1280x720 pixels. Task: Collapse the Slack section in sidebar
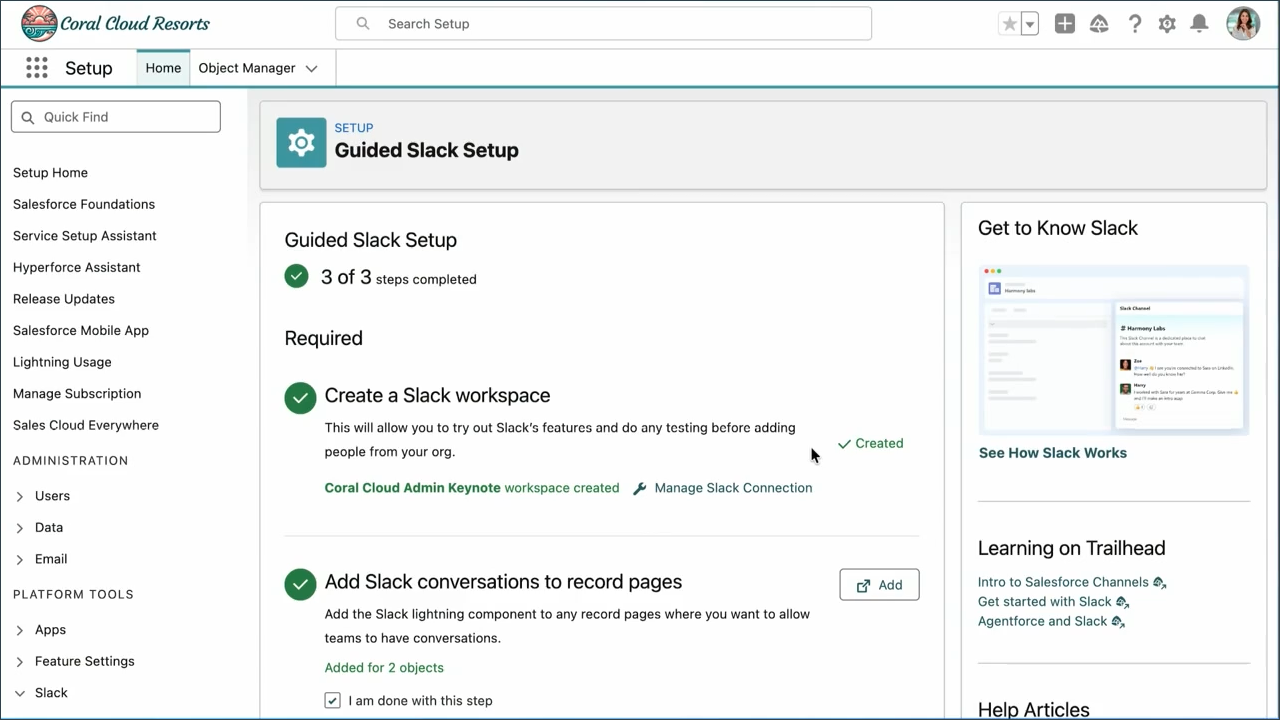pos(20,693)
